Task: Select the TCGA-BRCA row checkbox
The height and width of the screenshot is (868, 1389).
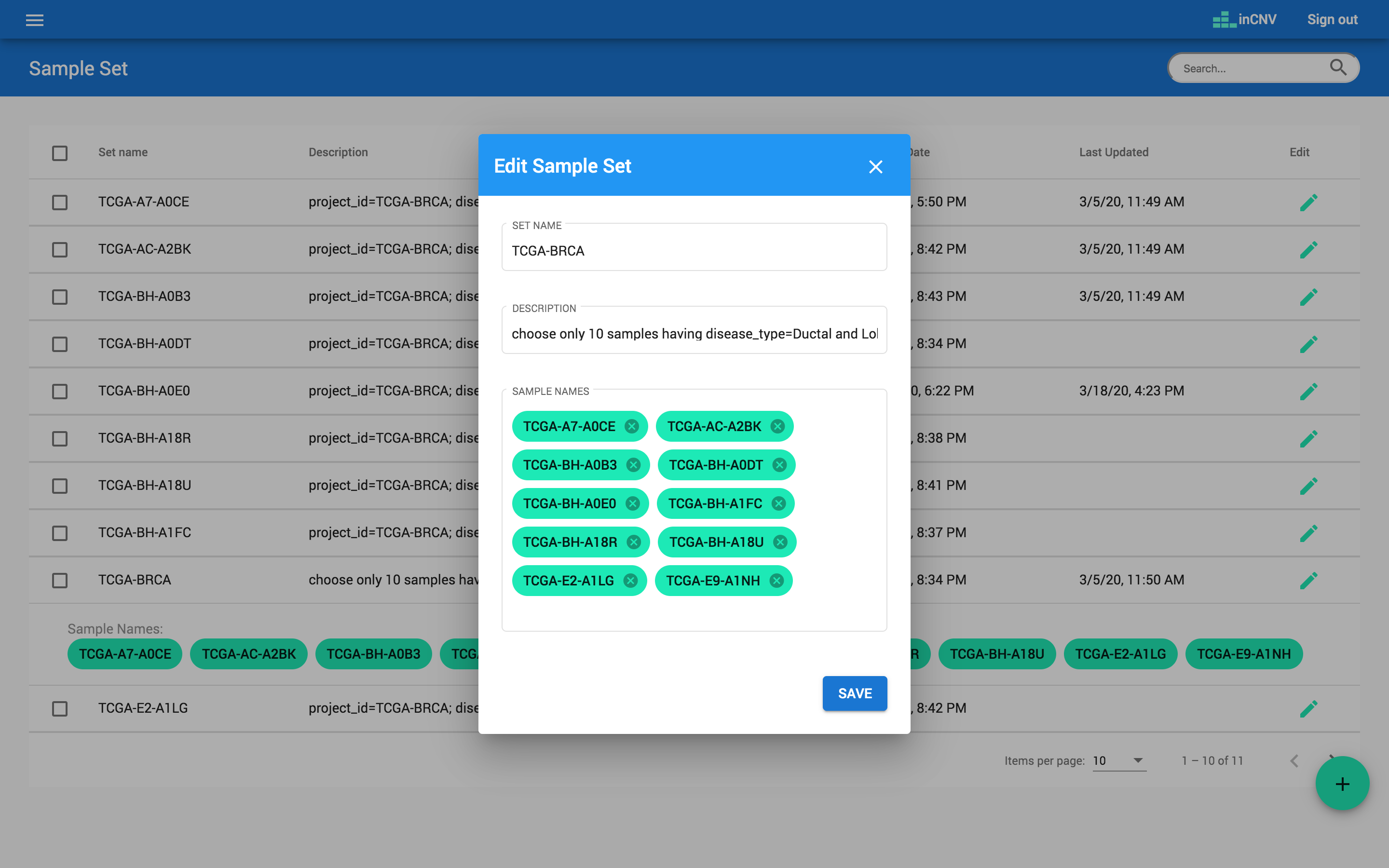Action: [x=60, y=581]
